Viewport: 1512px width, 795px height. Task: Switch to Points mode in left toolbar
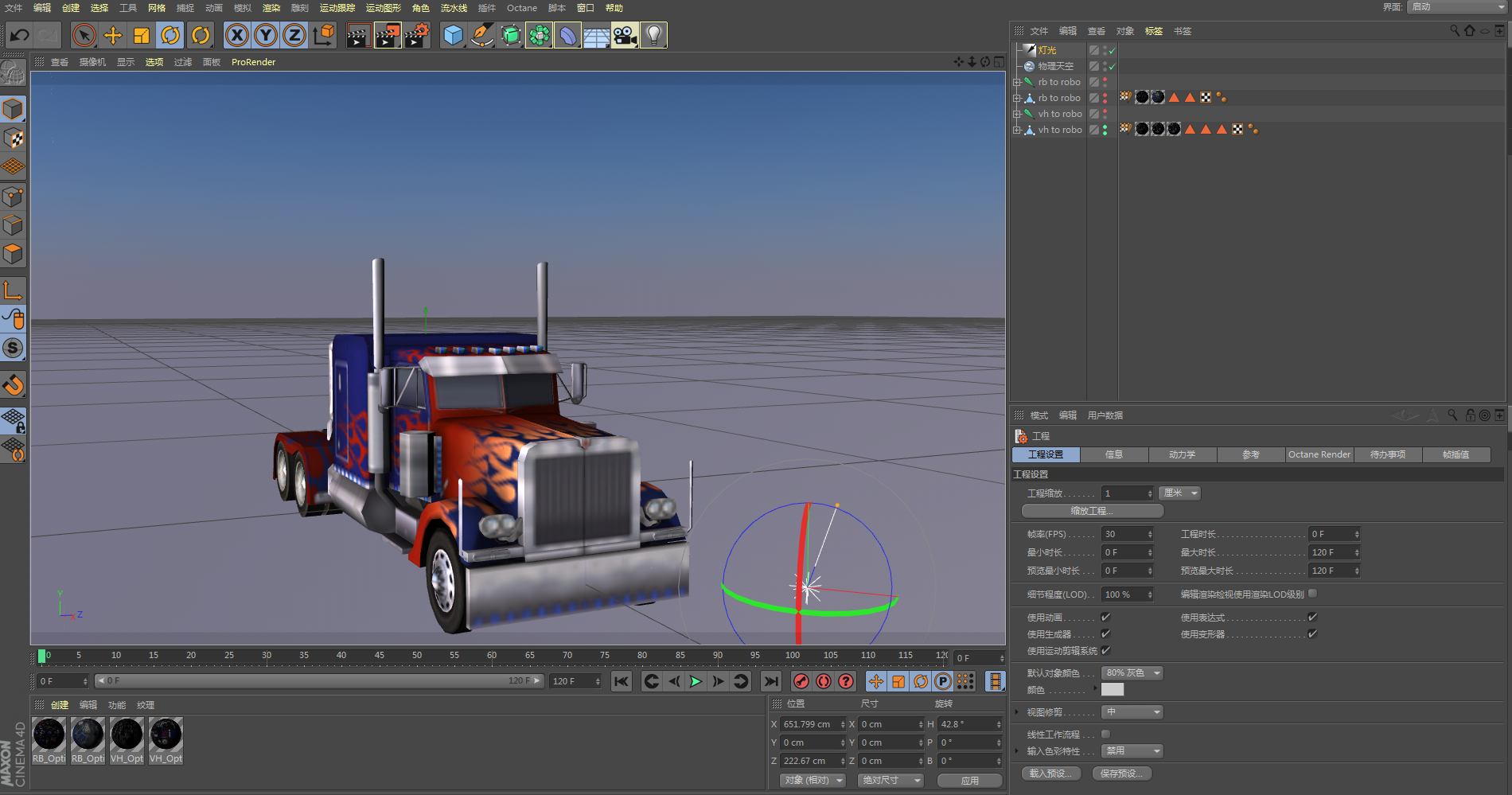point(14,197)
